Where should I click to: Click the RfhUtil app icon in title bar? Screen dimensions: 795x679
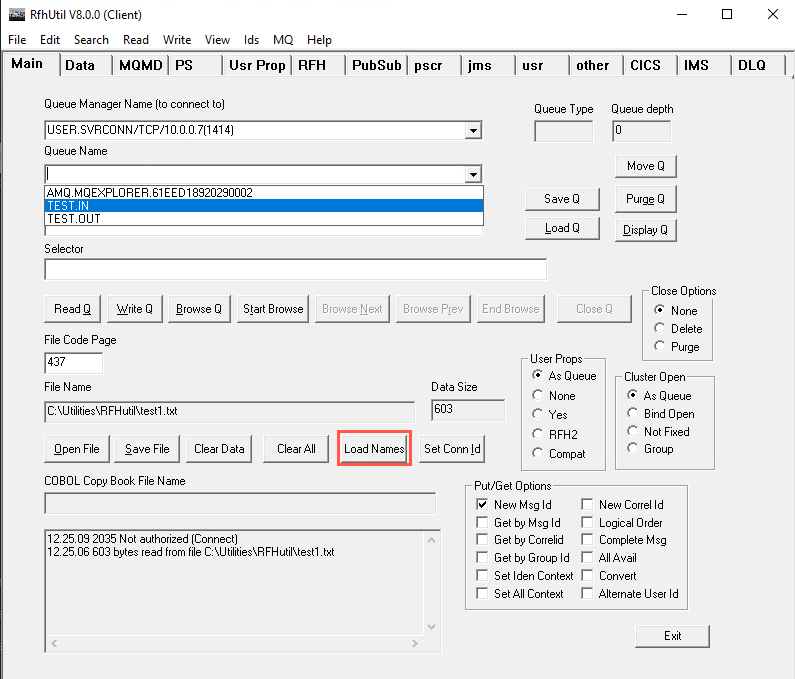tap(17, 15)
